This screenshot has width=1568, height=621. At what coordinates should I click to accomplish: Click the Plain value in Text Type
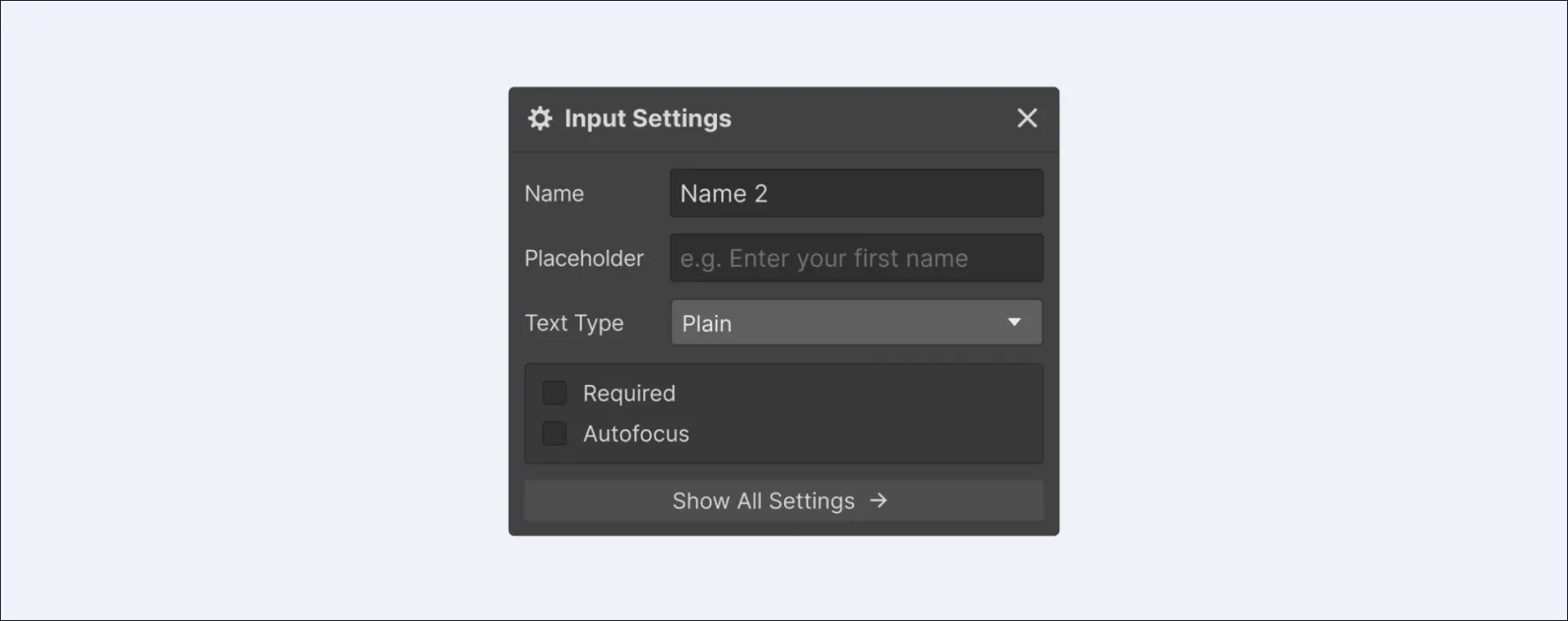click(706, 324)
